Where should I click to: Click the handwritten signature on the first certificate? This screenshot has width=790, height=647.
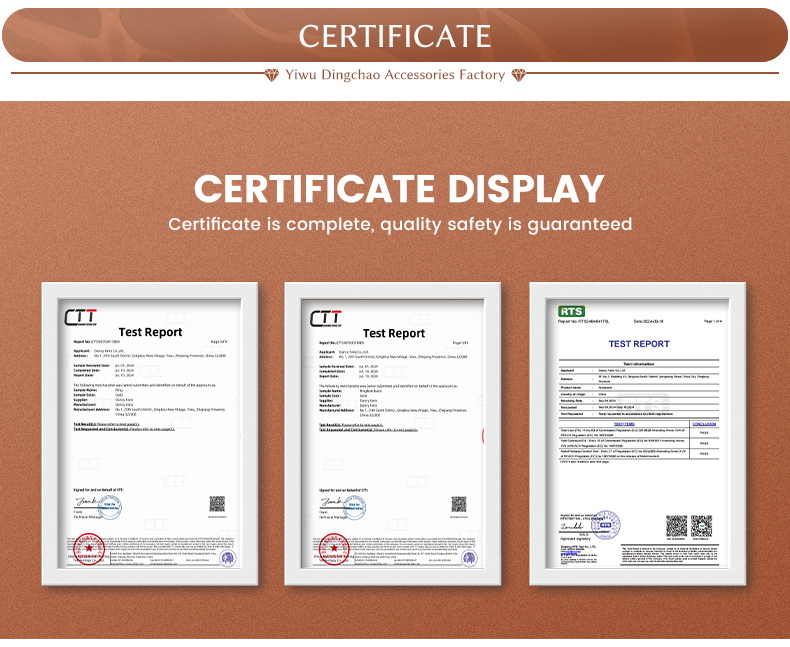point(88,501)
